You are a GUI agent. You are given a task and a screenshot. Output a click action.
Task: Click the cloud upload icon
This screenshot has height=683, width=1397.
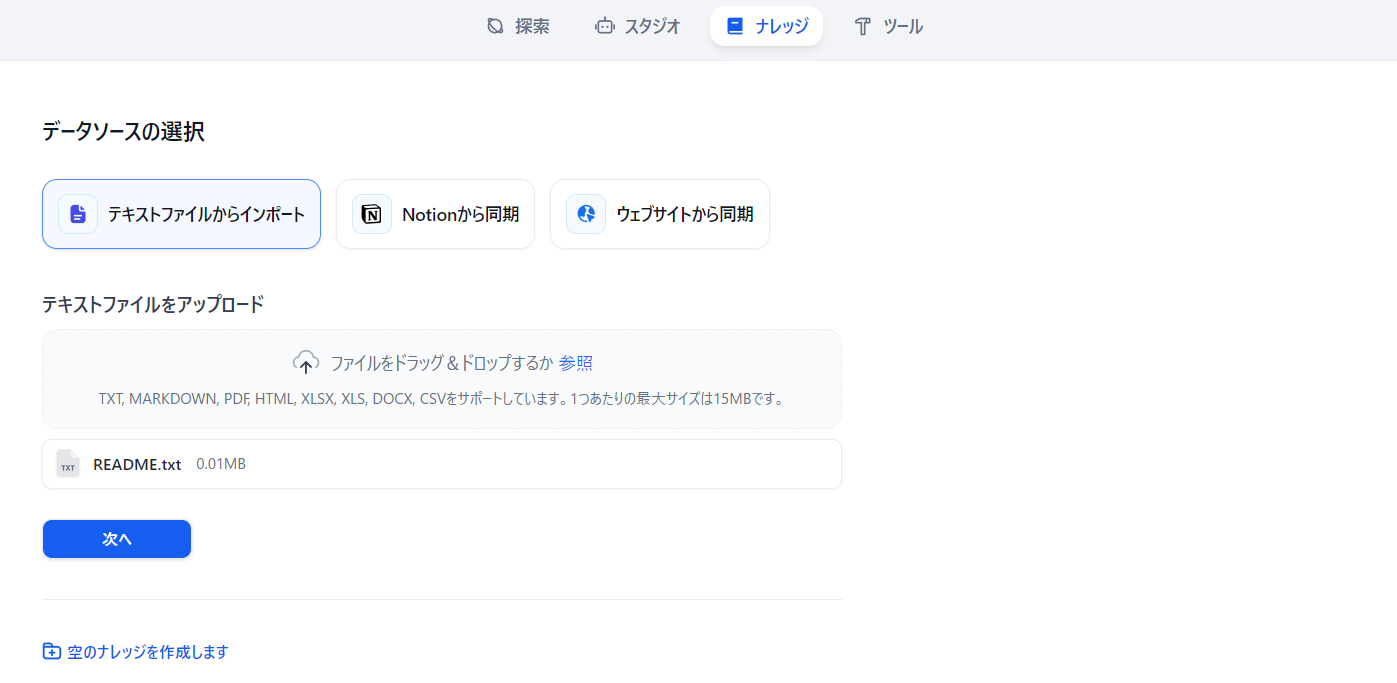(306, 363)
